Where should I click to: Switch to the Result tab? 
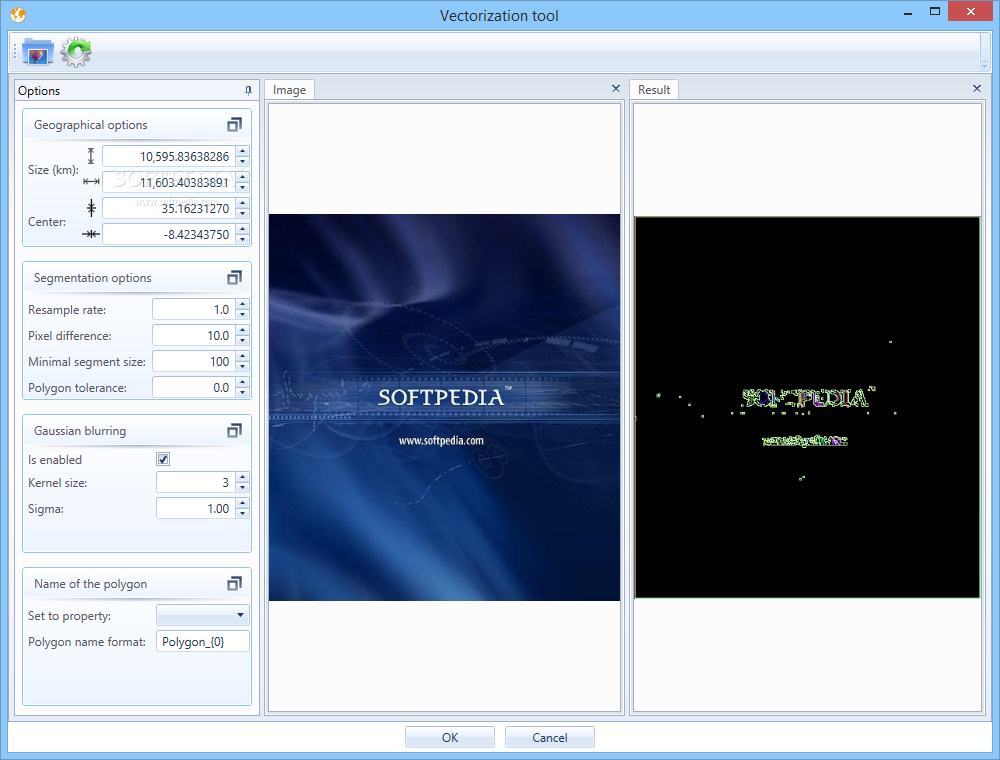pos(654,90)
